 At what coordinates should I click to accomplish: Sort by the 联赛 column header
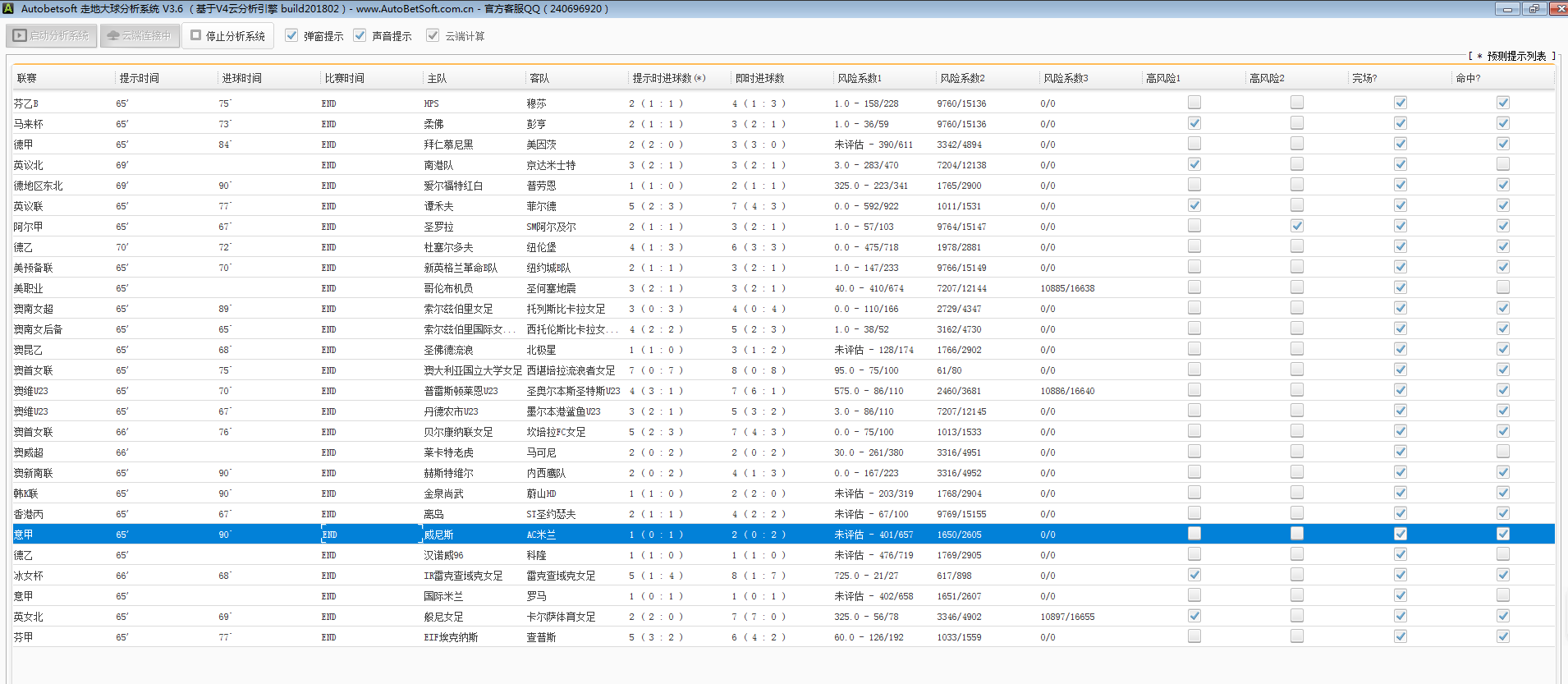[x=27, y=78]
